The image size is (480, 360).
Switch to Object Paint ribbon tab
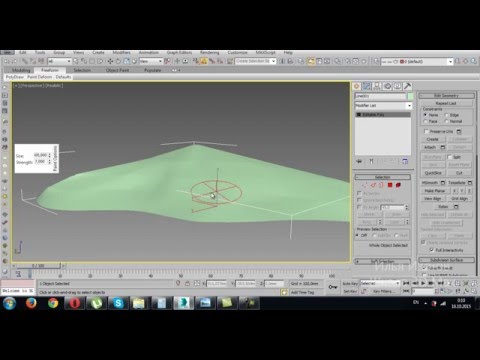[117, 70]
